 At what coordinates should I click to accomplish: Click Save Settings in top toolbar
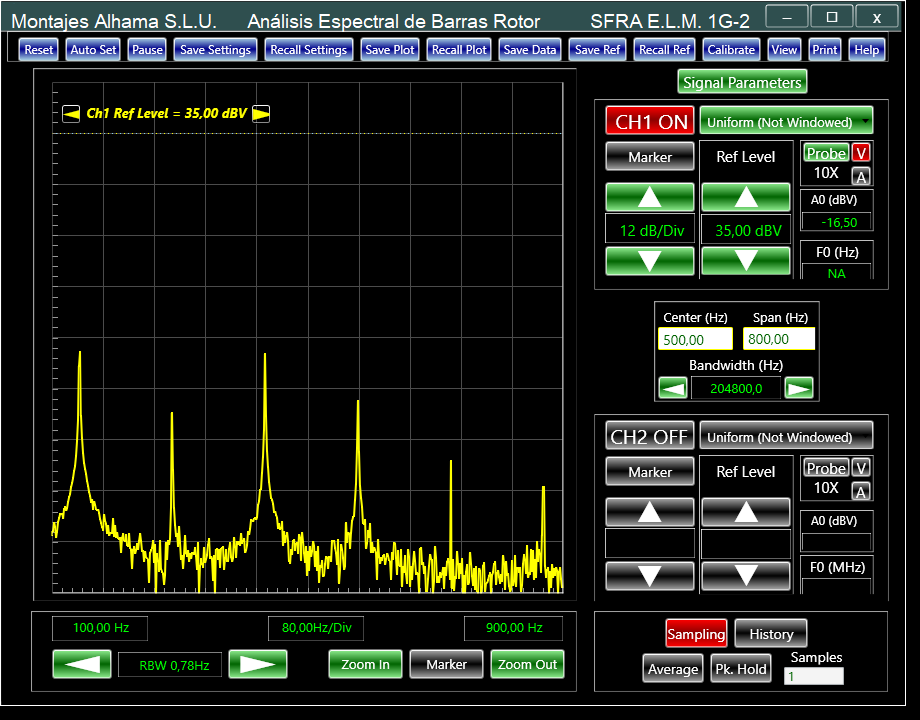pyautogui.click(x=215, y=49)
